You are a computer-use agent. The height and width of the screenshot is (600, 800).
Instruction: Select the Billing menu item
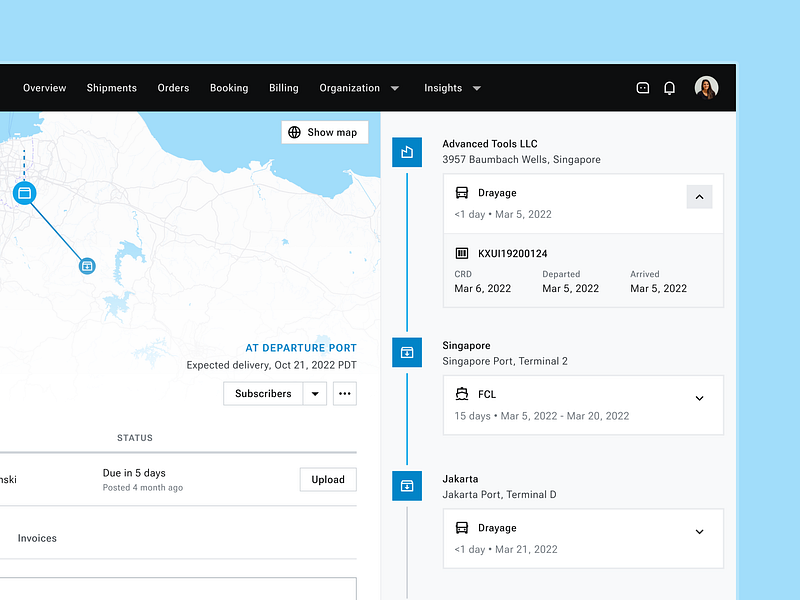tap(283, 87)
